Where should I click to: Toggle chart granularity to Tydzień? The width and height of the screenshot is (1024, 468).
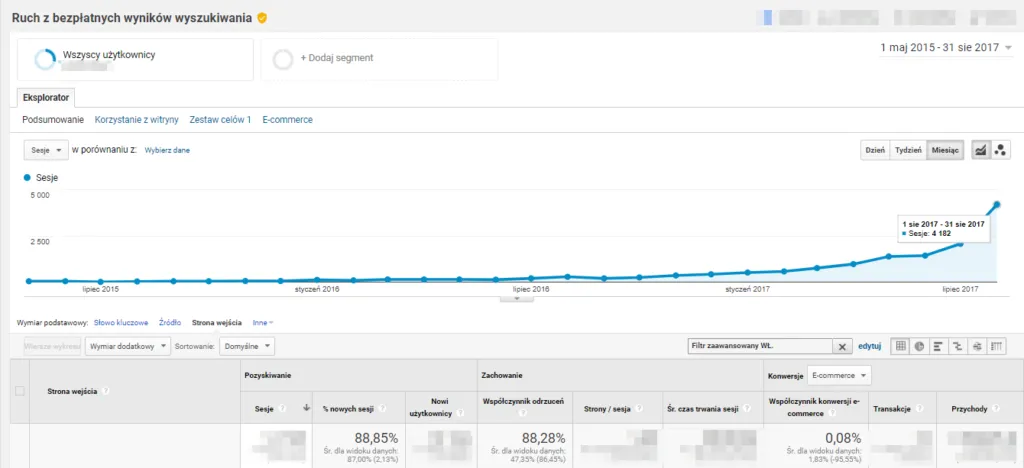[907, 150]
